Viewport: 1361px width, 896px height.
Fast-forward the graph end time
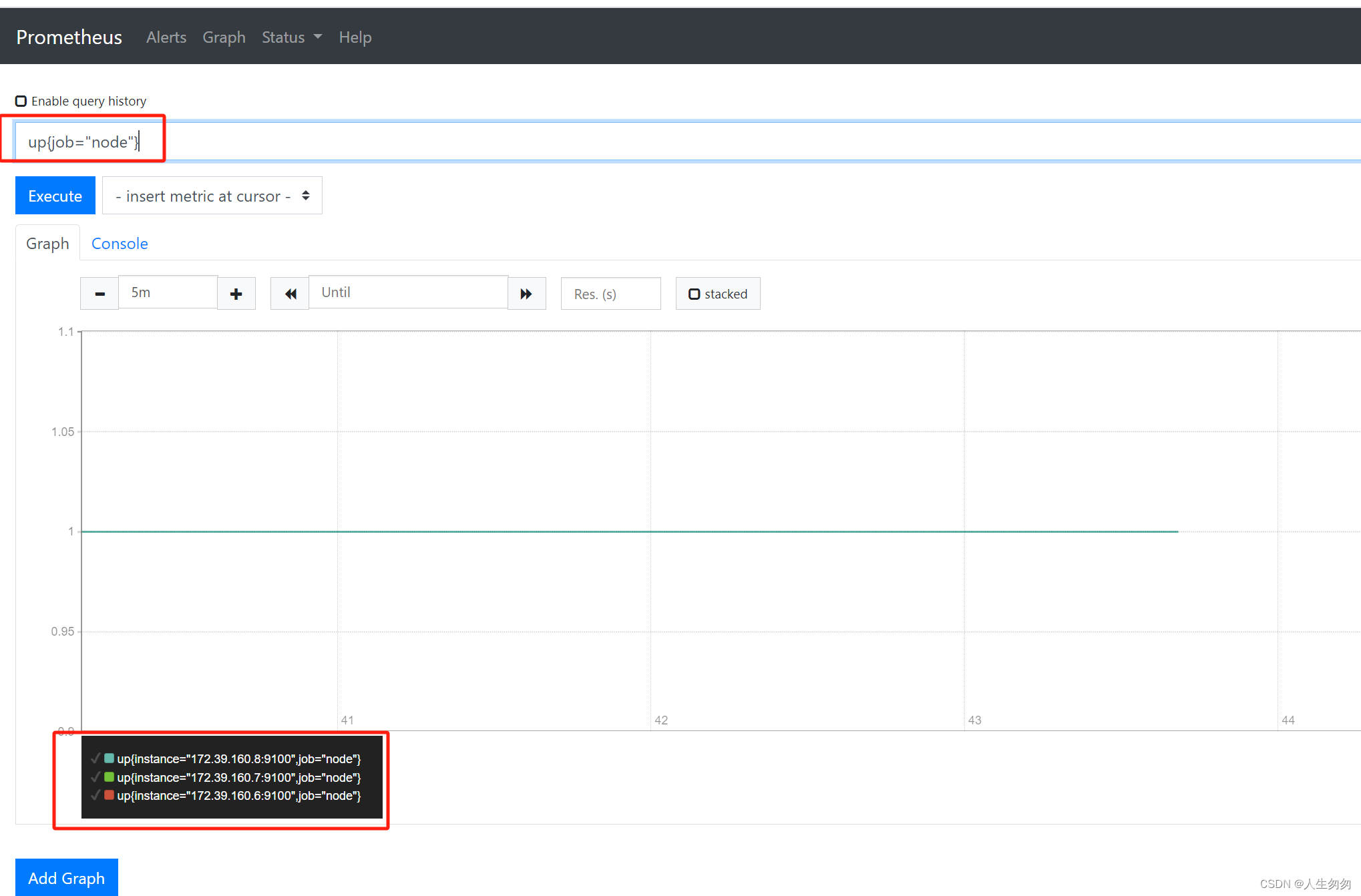click(x=526, y=294)
